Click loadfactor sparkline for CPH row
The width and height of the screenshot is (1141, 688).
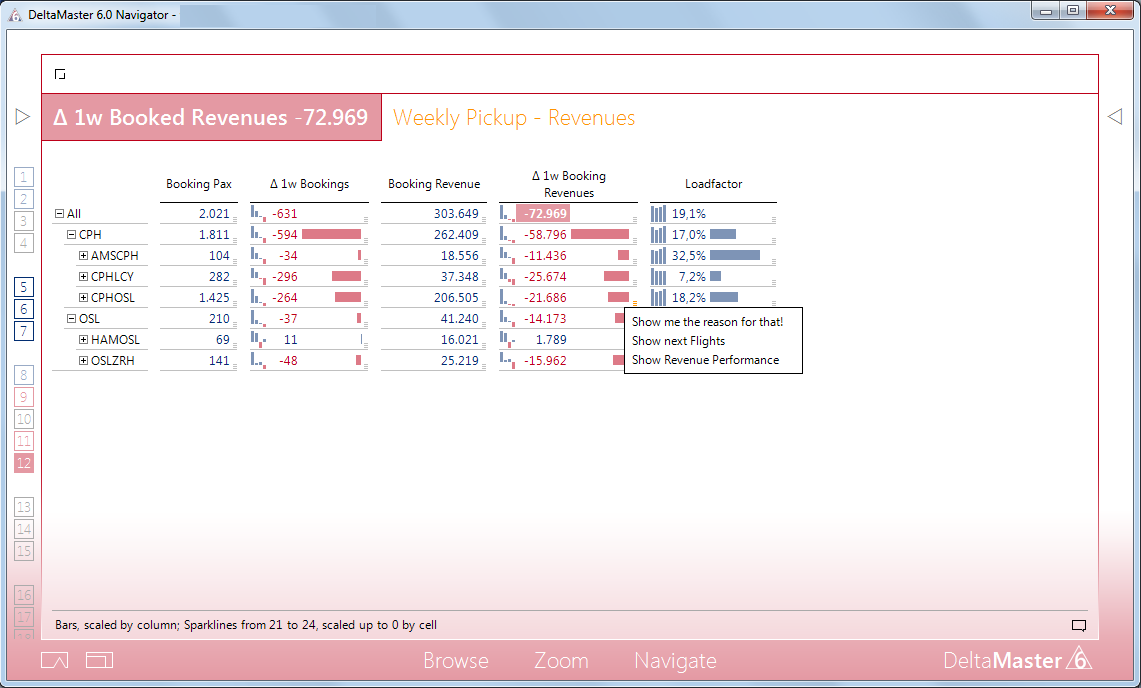pyautogui.click(x=659, y=234)
